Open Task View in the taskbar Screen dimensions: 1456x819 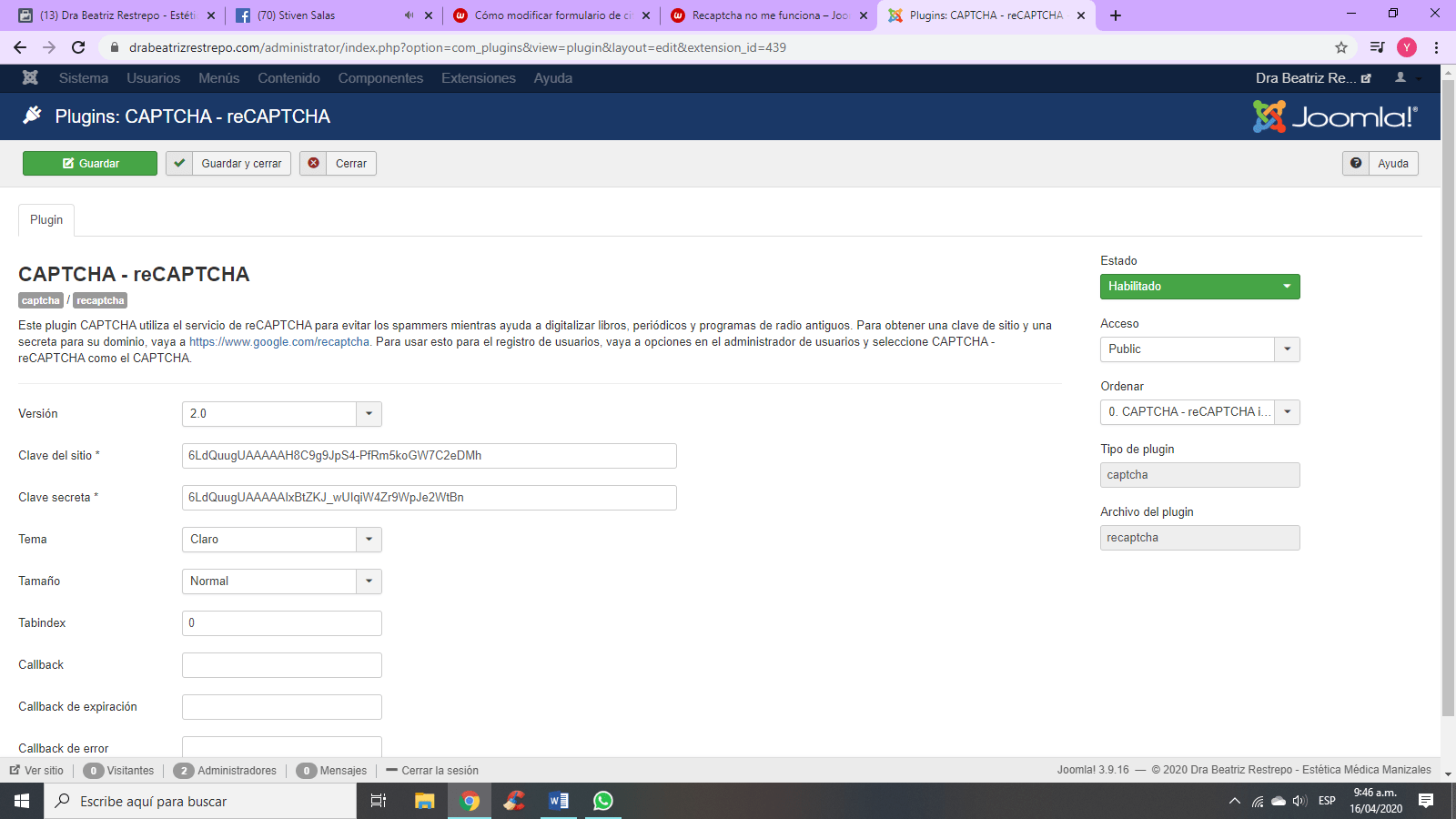pos(379,801)
